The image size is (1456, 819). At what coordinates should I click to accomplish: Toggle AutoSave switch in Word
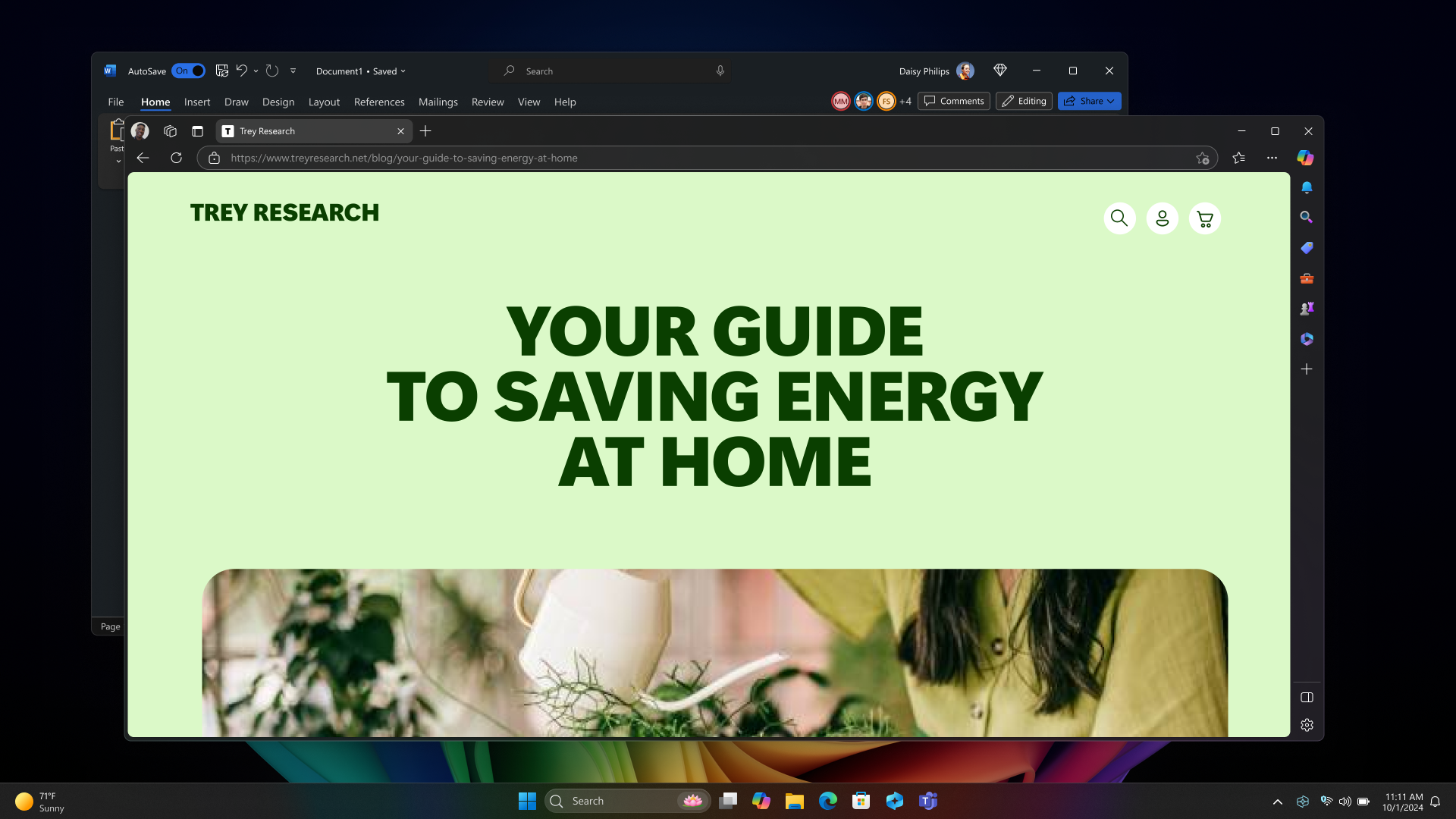pyautogui.click(x=188, y=71)
